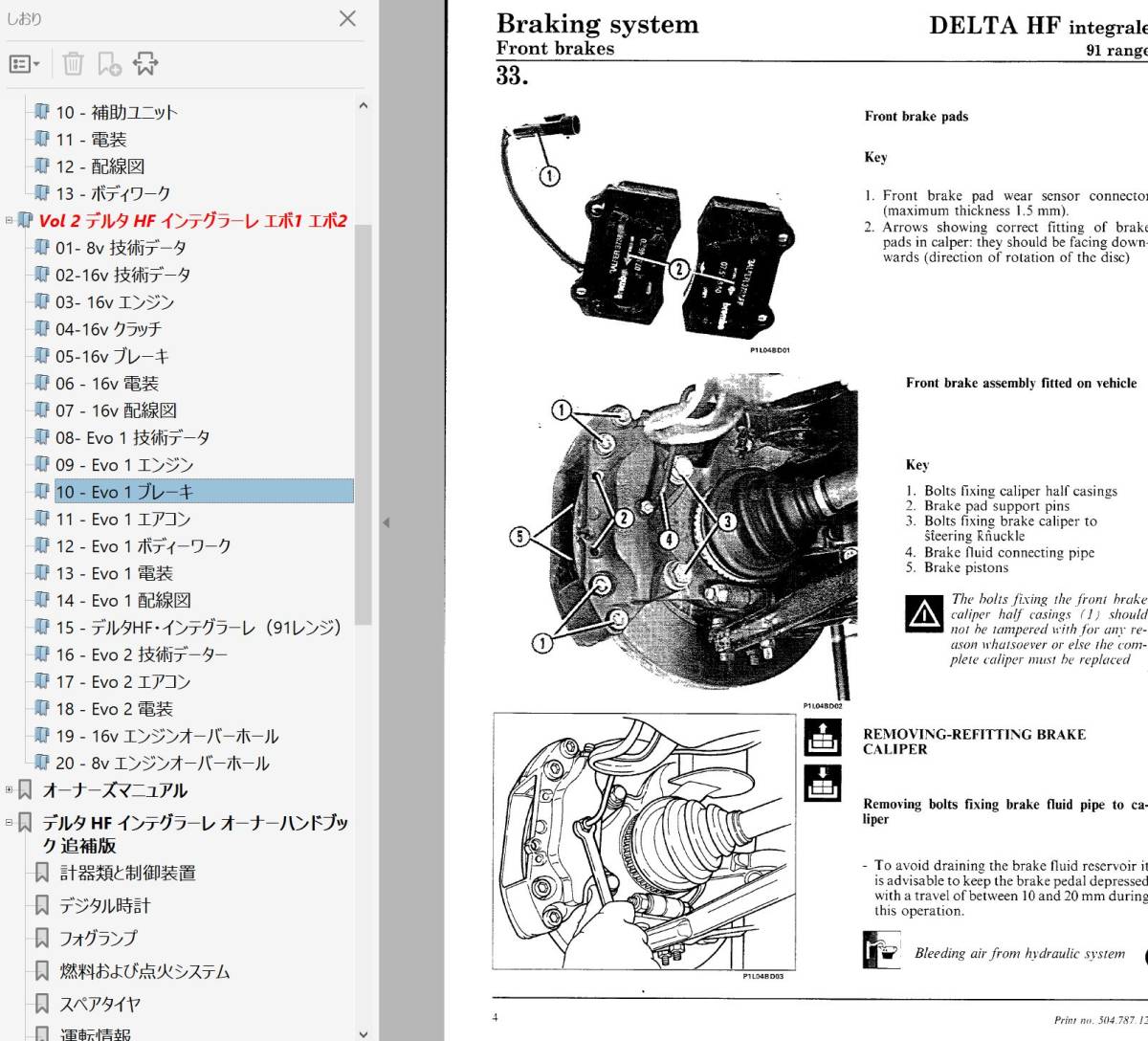This screenshot has width=1148, height=1041.
Task: Select 08- Evo 1 技術データ bookmark
Action: click(x=132, y=437)
